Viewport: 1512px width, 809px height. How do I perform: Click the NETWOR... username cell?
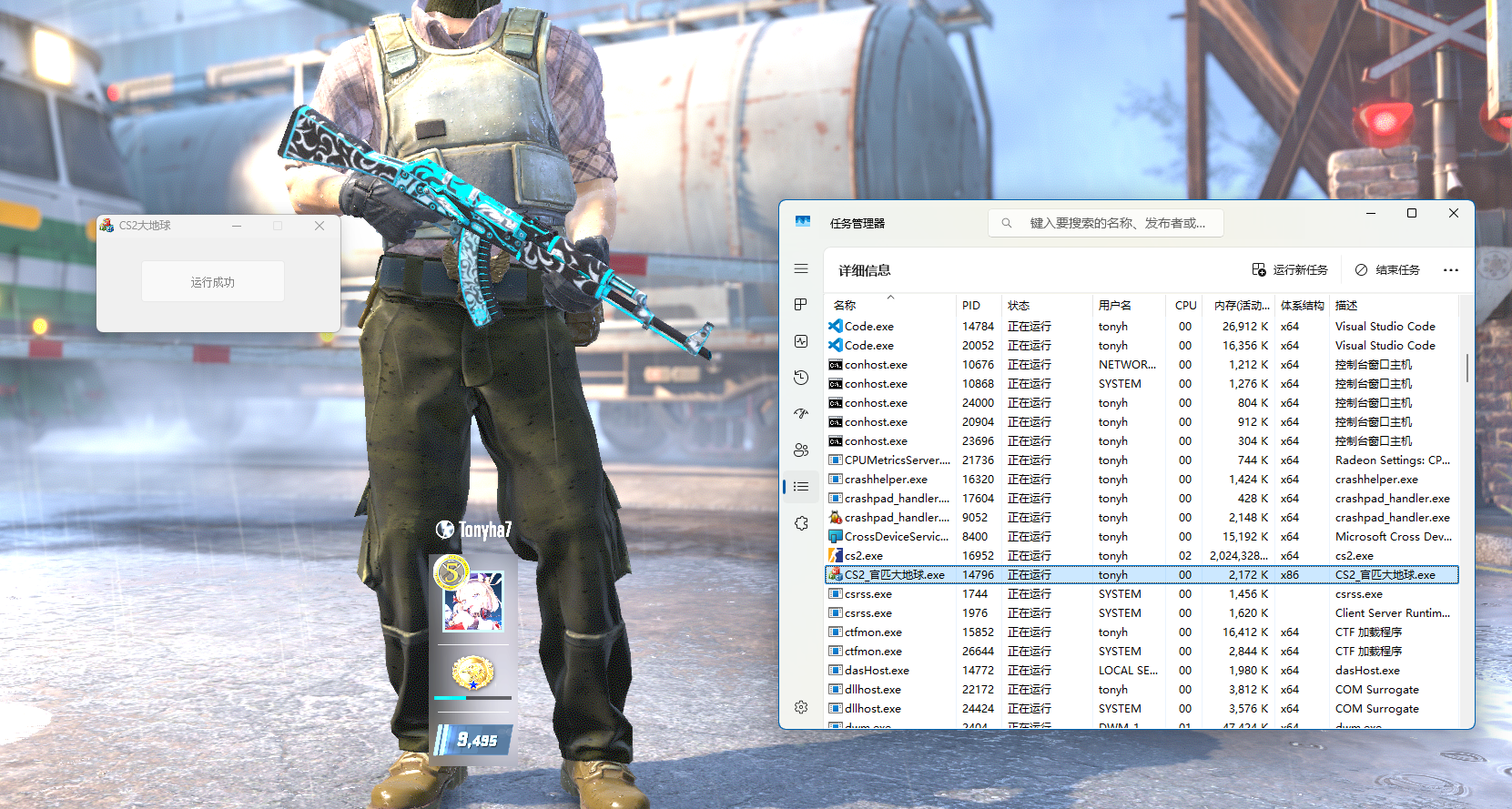click(x=1127, y=364)
